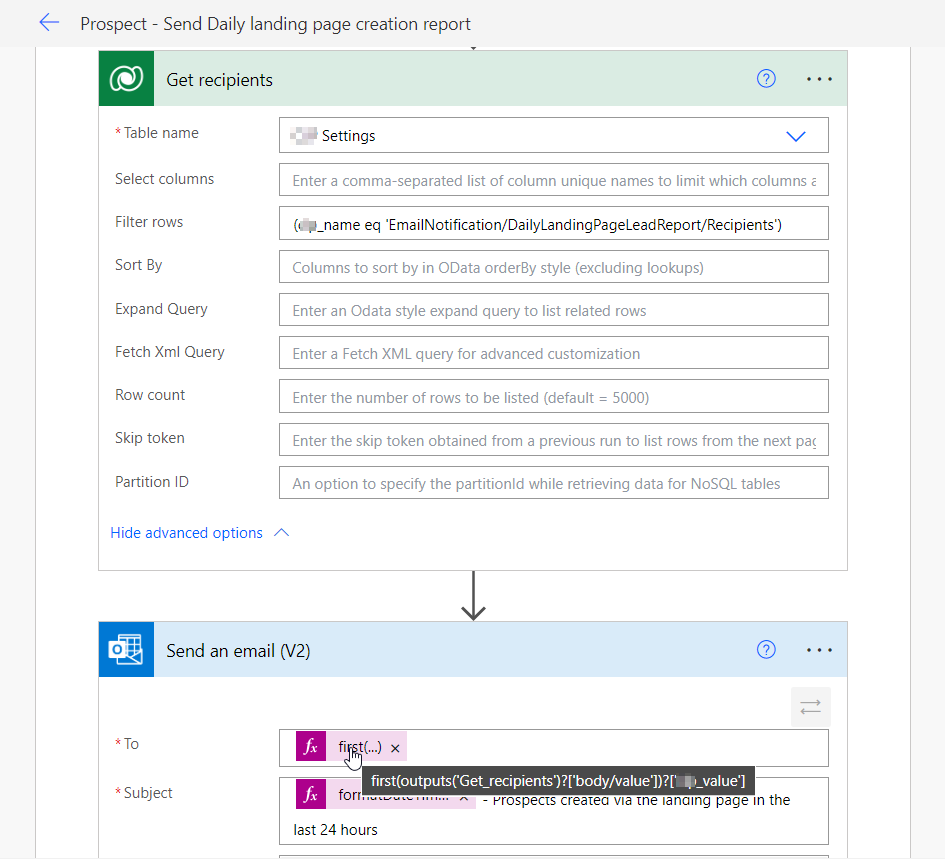Open the Send an email ellipsis menu
This screenshot has width=945, height=859.
coord(819,650)
